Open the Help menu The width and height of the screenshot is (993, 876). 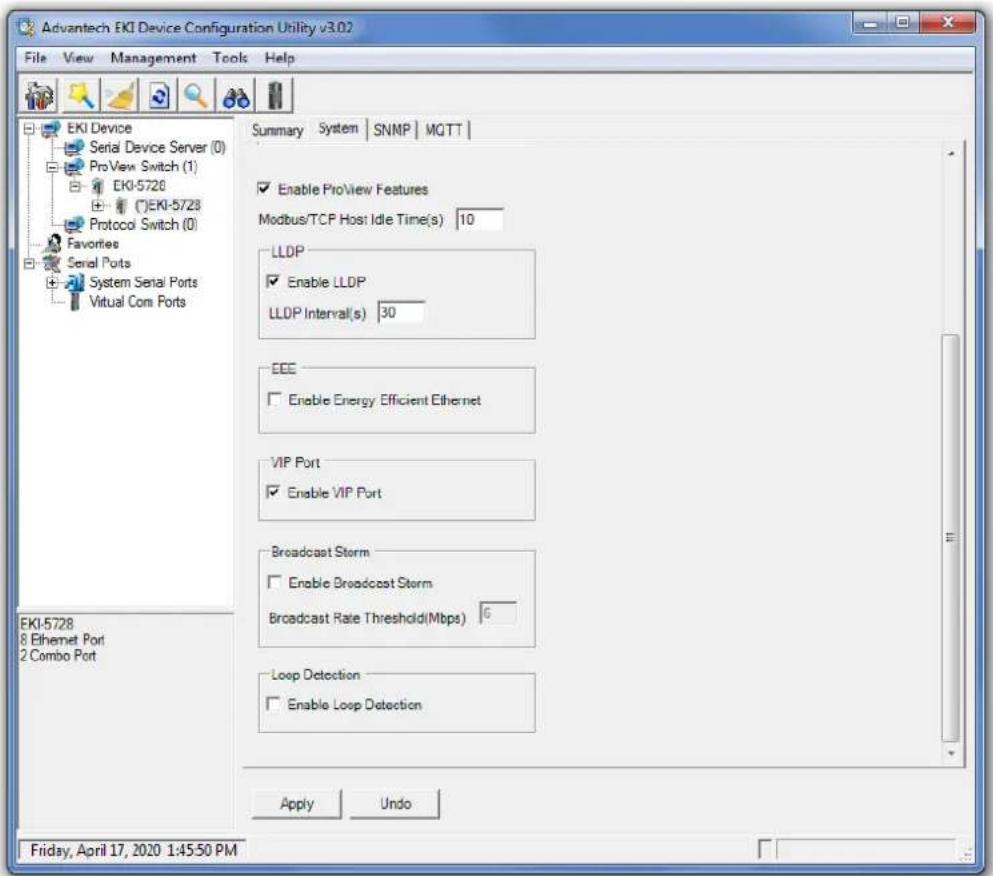[279, 58]
